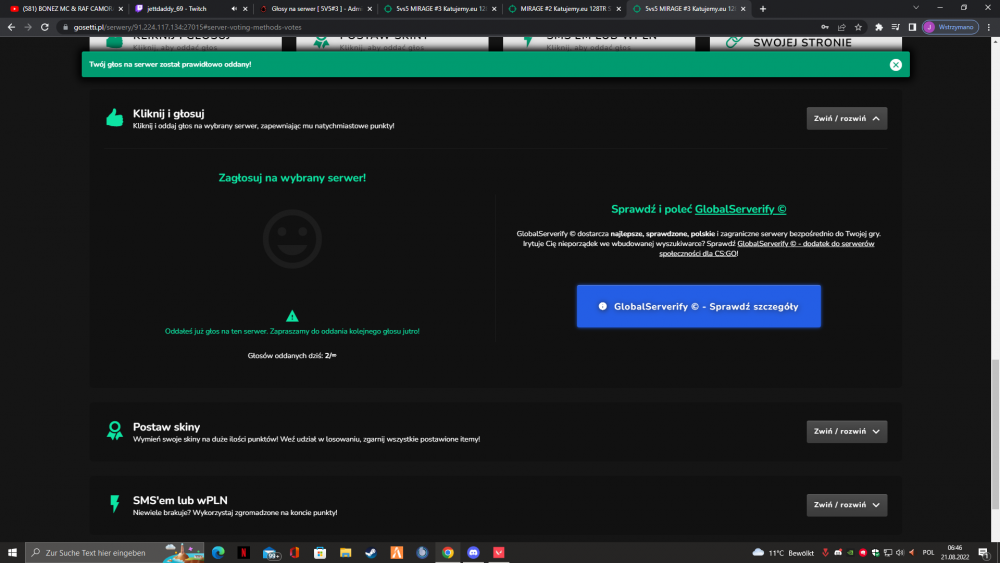Click the Chrome icon in taskbar

pos(448,553)
